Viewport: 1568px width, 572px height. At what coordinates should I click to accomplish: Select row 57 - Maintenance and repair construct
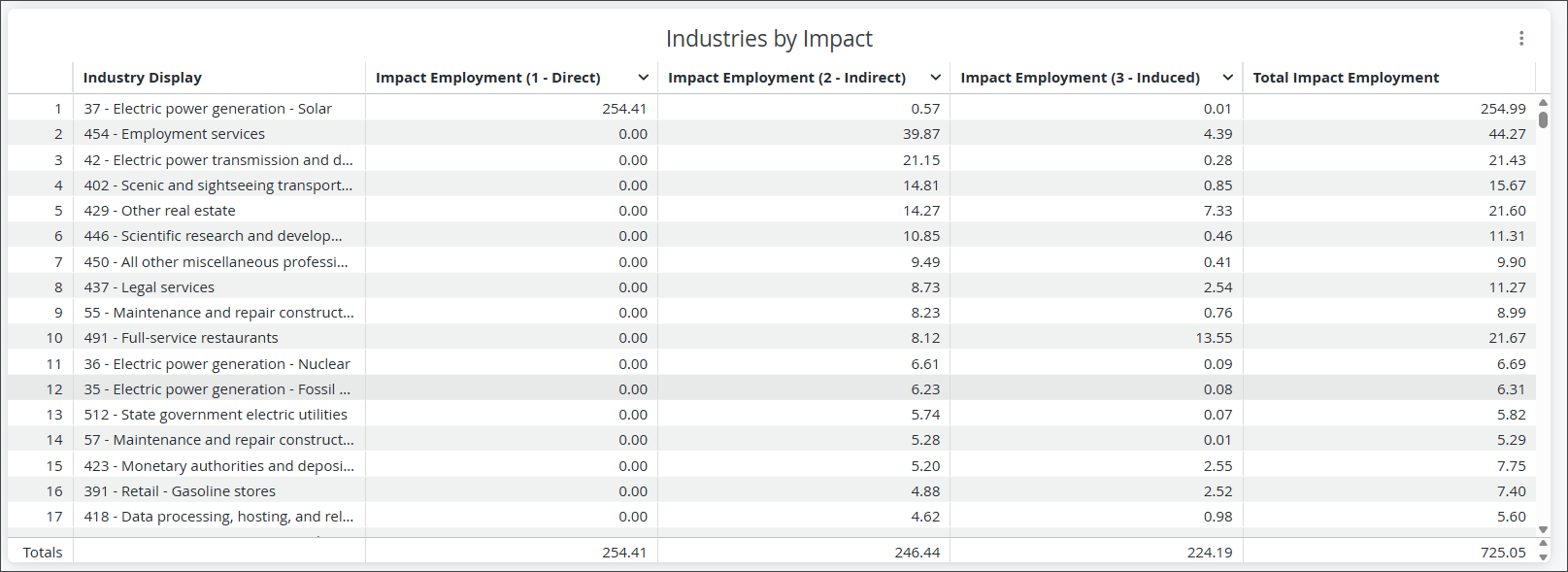[772, 440]
